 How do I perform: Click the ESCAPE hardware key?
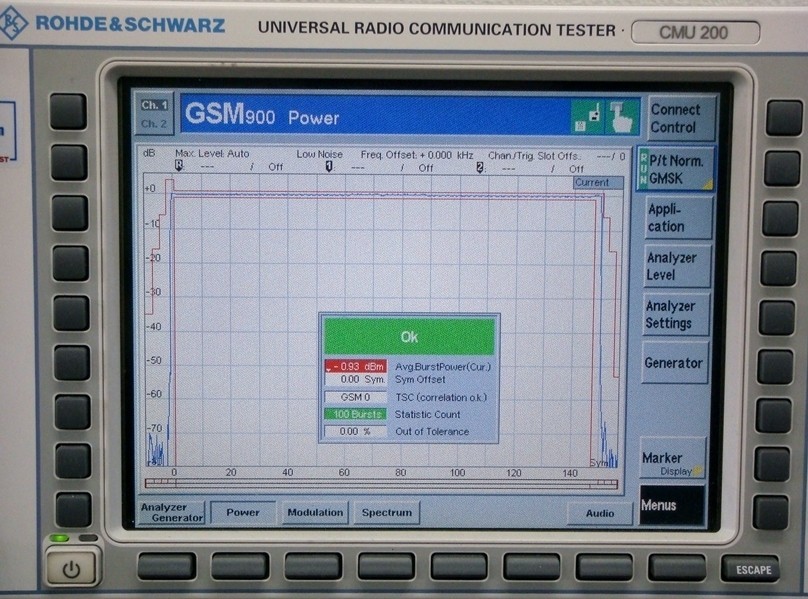pos(752,569)
